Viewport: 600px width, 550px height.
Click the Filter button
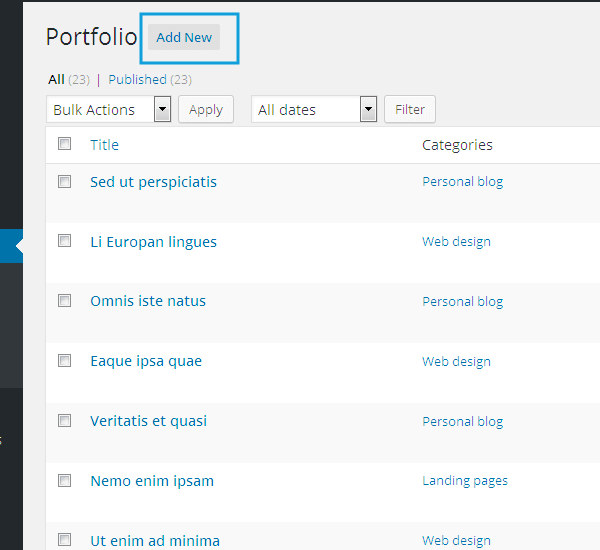(x=409, y=110)
